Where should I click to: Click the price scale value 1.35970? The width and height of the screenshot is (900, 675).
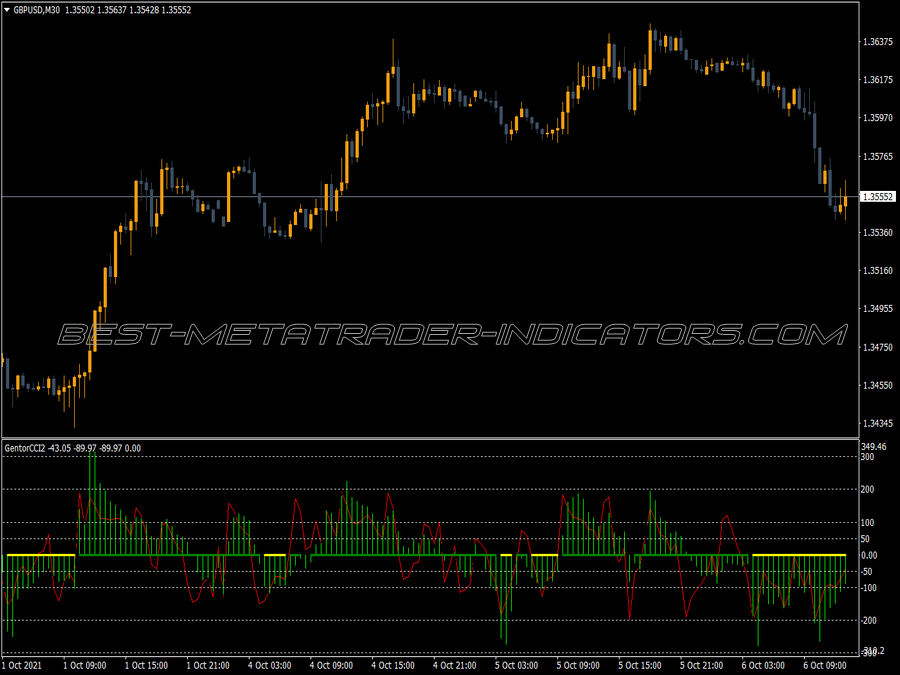point(878,118)
